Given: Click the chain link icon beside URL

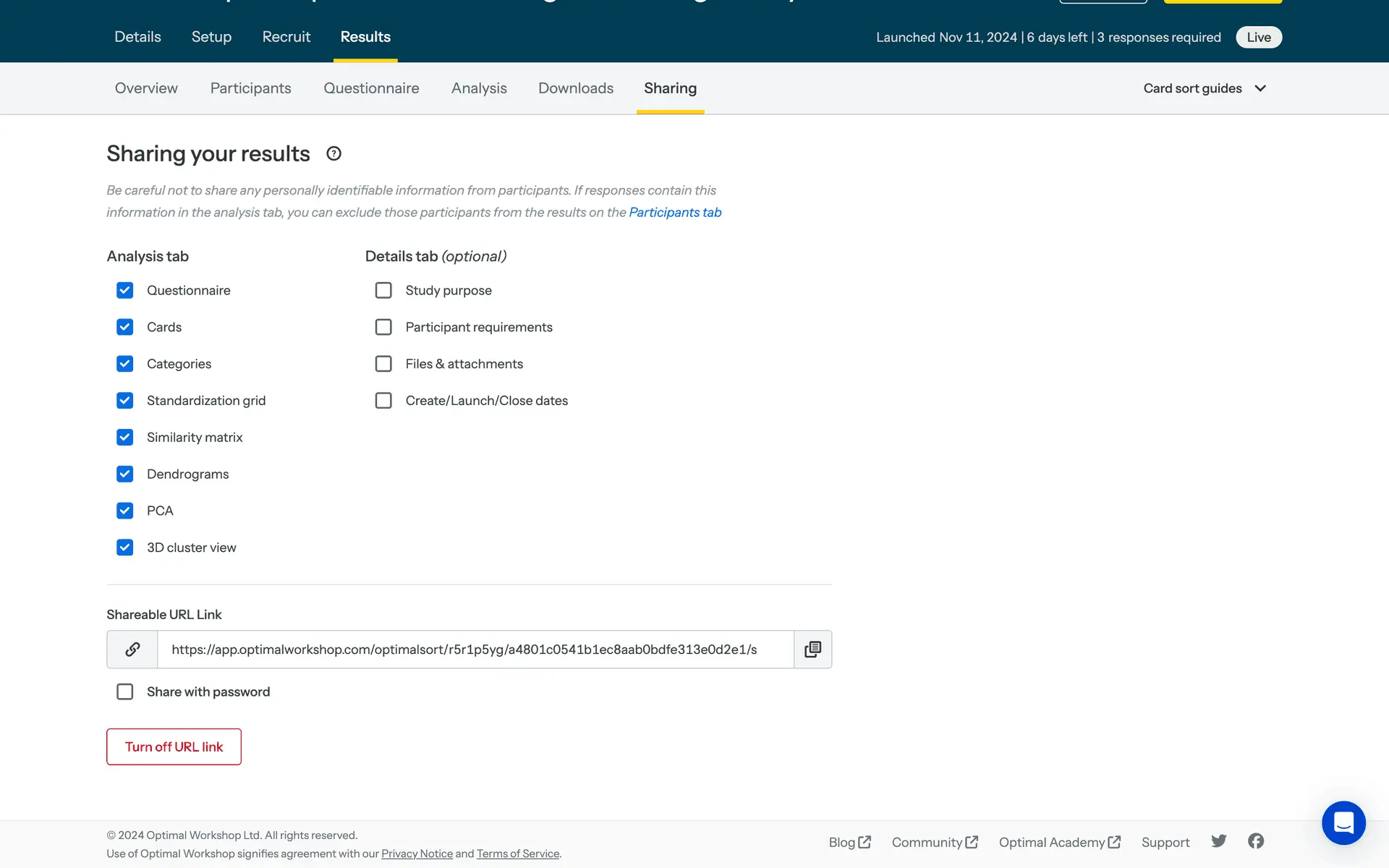Looking at the screenshot, I should click(x=132, y=650).
